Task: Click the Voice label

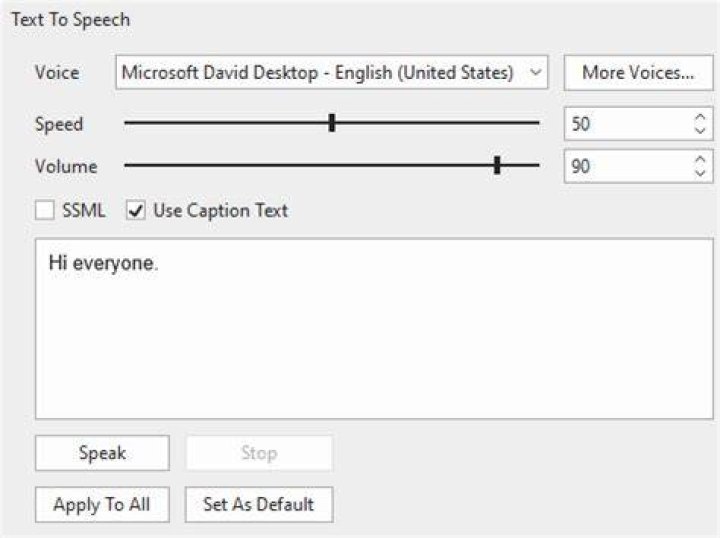Action: point(57,73)
